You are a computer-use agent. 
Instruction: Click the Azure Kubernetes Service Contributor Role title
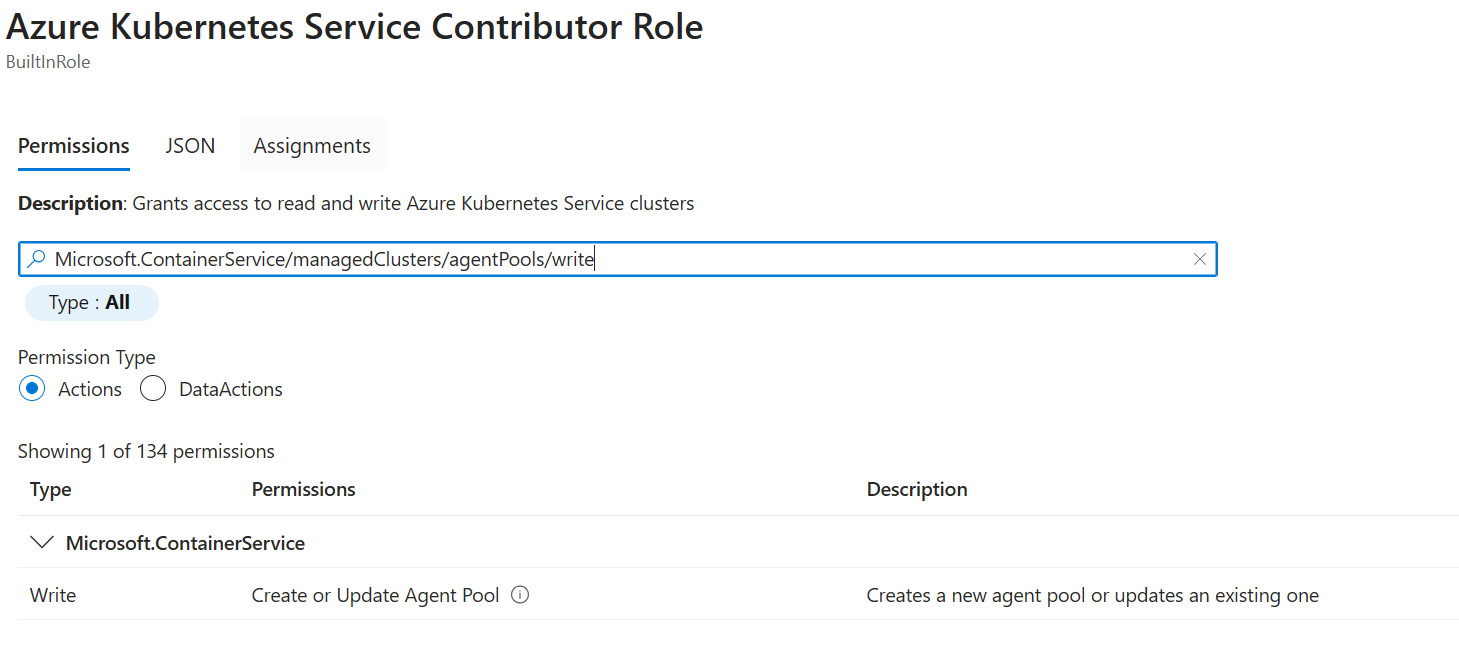355,27
